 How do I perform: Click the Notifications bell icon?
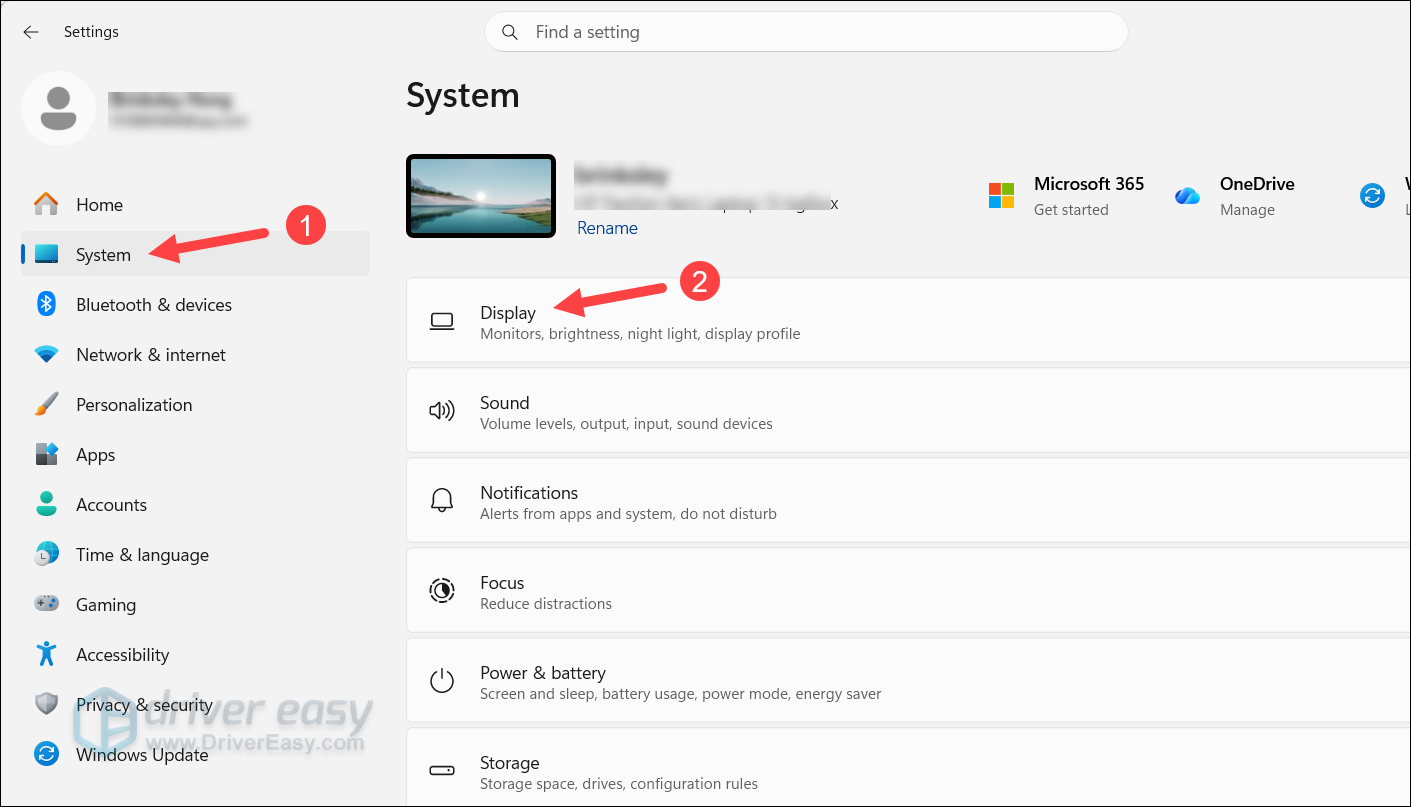pyautogui.click(x=442, y=500)
